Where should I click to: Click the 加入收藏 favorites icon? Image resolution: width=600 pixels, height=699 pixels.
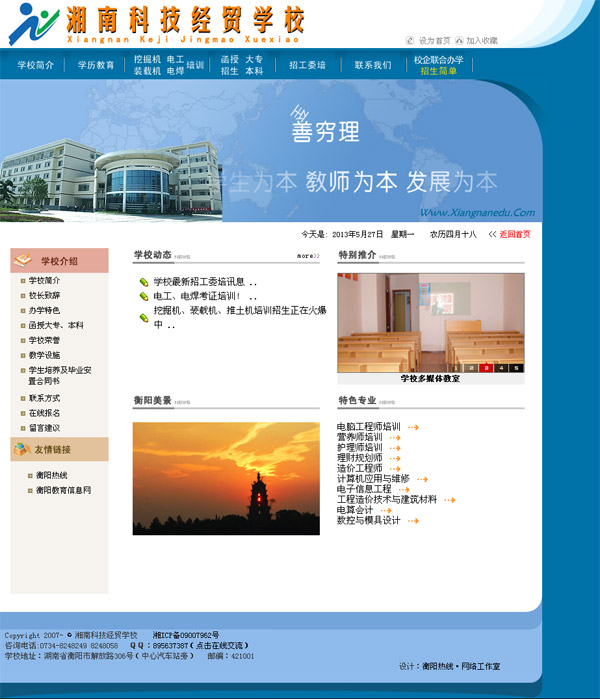[459, 41]
